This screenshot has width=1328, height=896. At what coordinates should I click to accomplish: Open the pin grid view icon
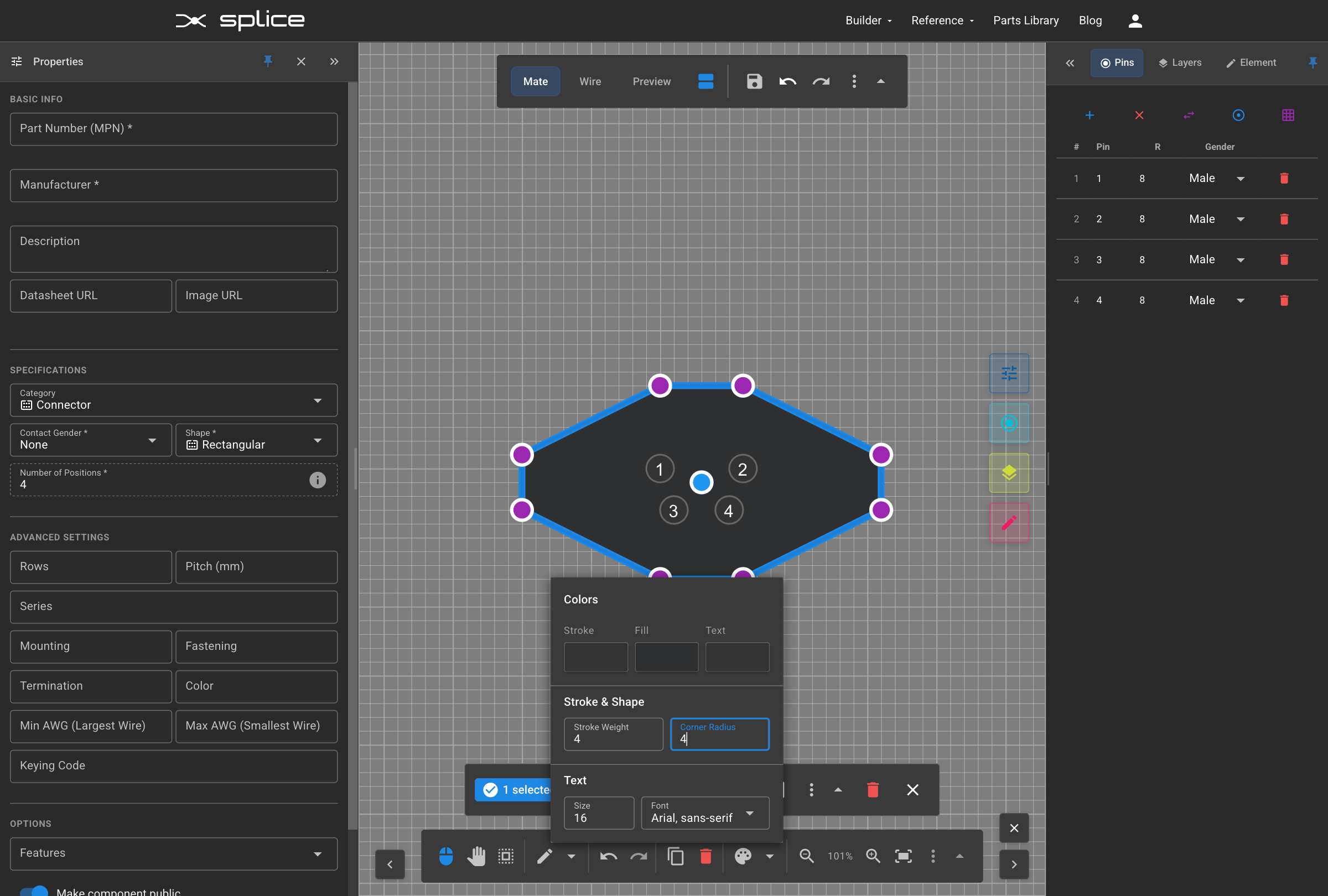pyautogui.click(x=1288, y=116)
